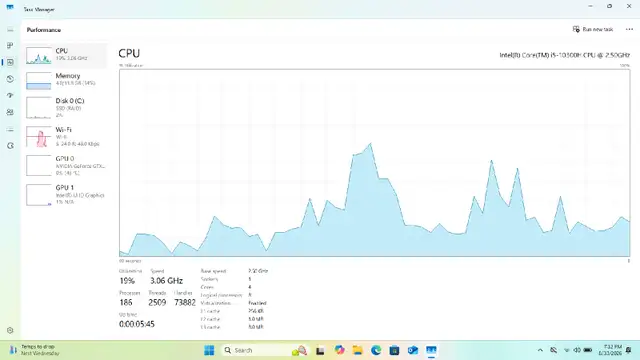Viewport: 640px width, 360px height.
Task: Click the Performance page heading
Action: tap(44, 30)
